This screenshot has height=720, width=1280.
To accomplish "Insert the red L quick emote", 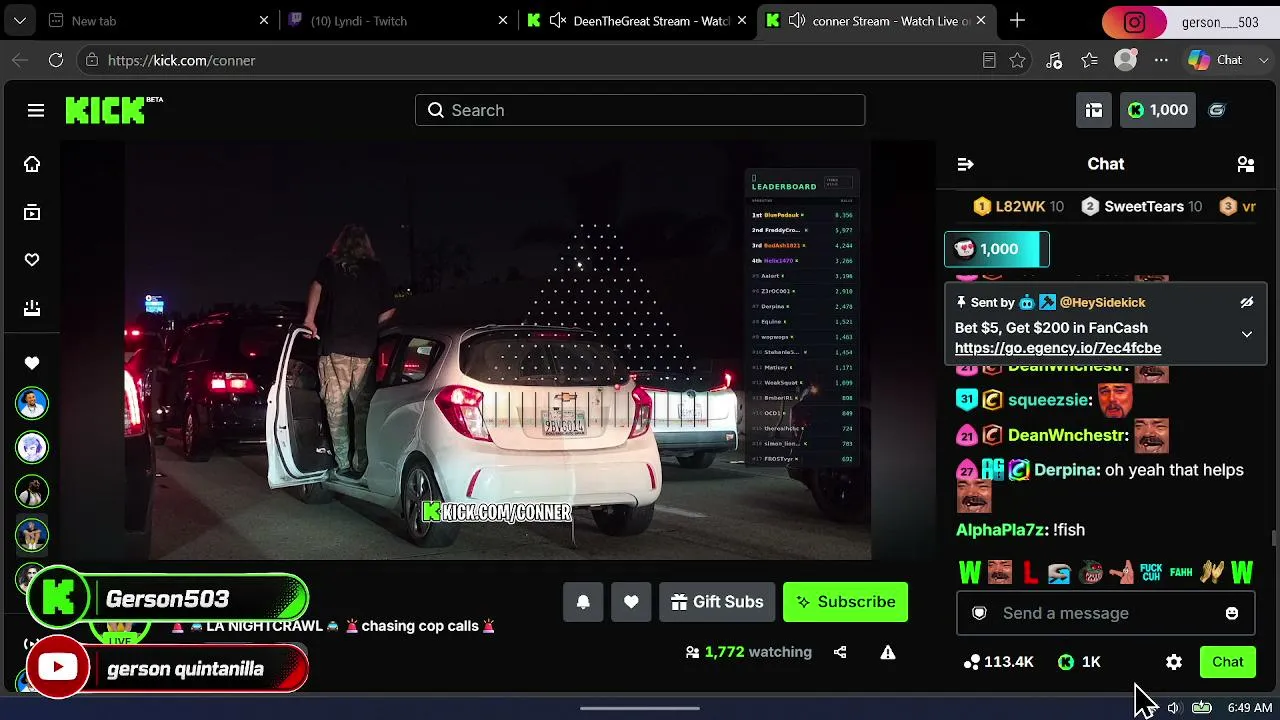I will [1030, 573].
